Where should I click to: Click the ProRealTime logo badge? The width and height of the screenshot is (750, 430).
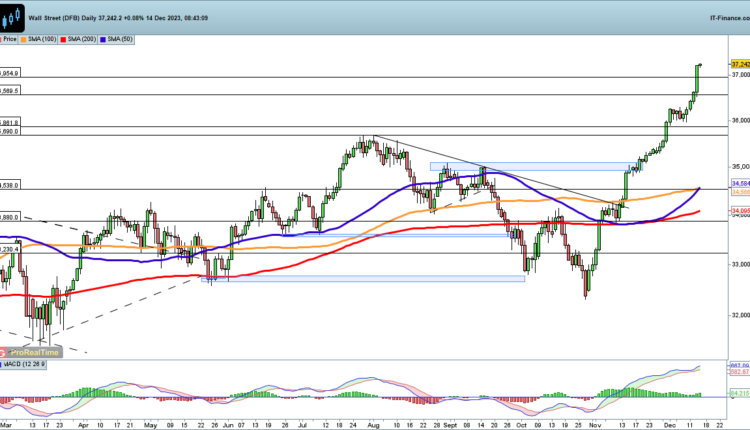coord(31,352)
